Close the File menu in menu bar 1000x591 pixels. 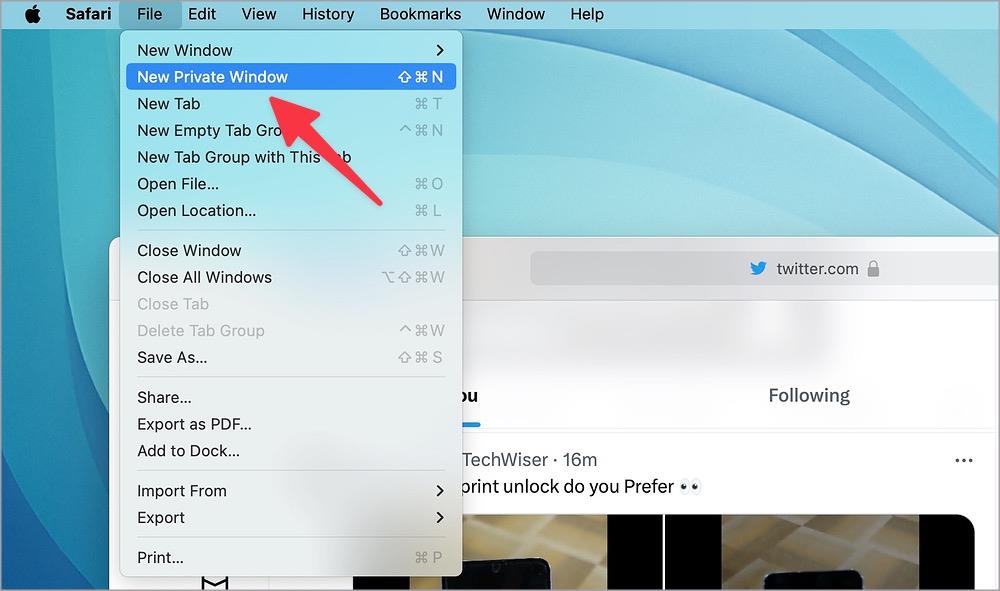click(x=149, y=14)
